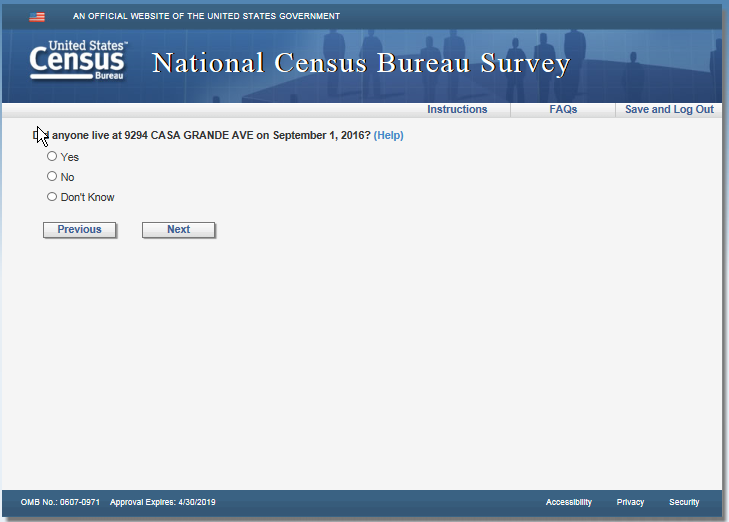Go back with the Previous button

80,230
